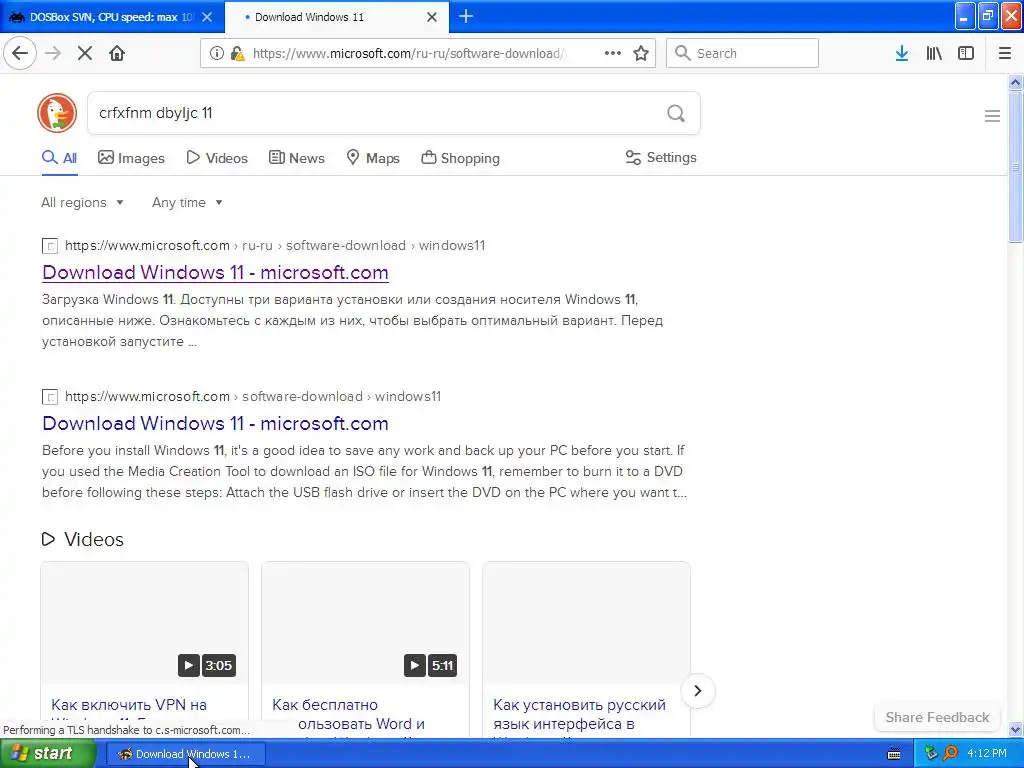Image resolution: width=1024 pixels, height=768 pixels.
Task: Click the 4:12 PM clock
Action: [987, 754]
